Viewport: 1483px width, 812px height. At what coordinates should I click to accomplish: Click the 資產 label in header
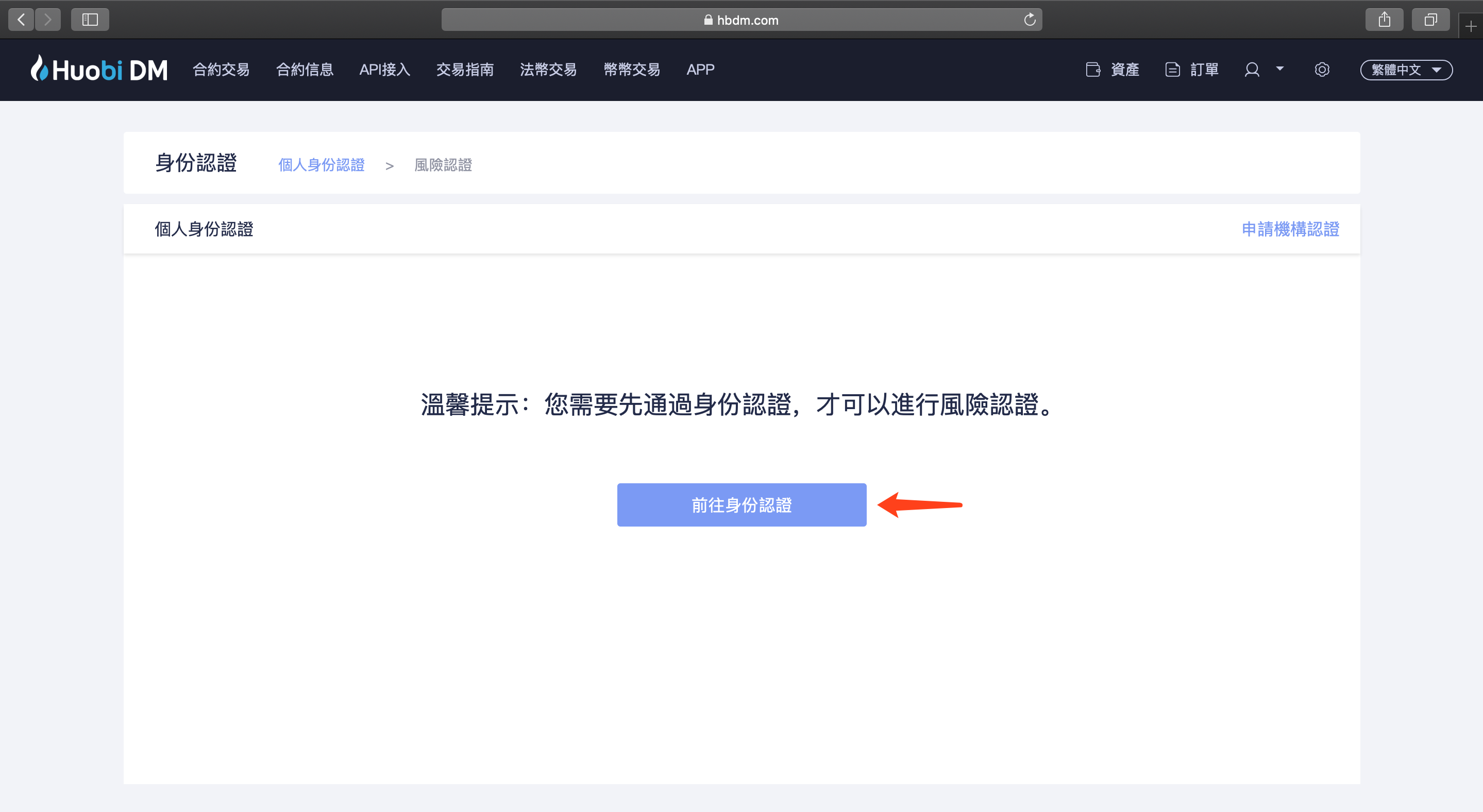pyautogui.click(x=1125, y=70)
